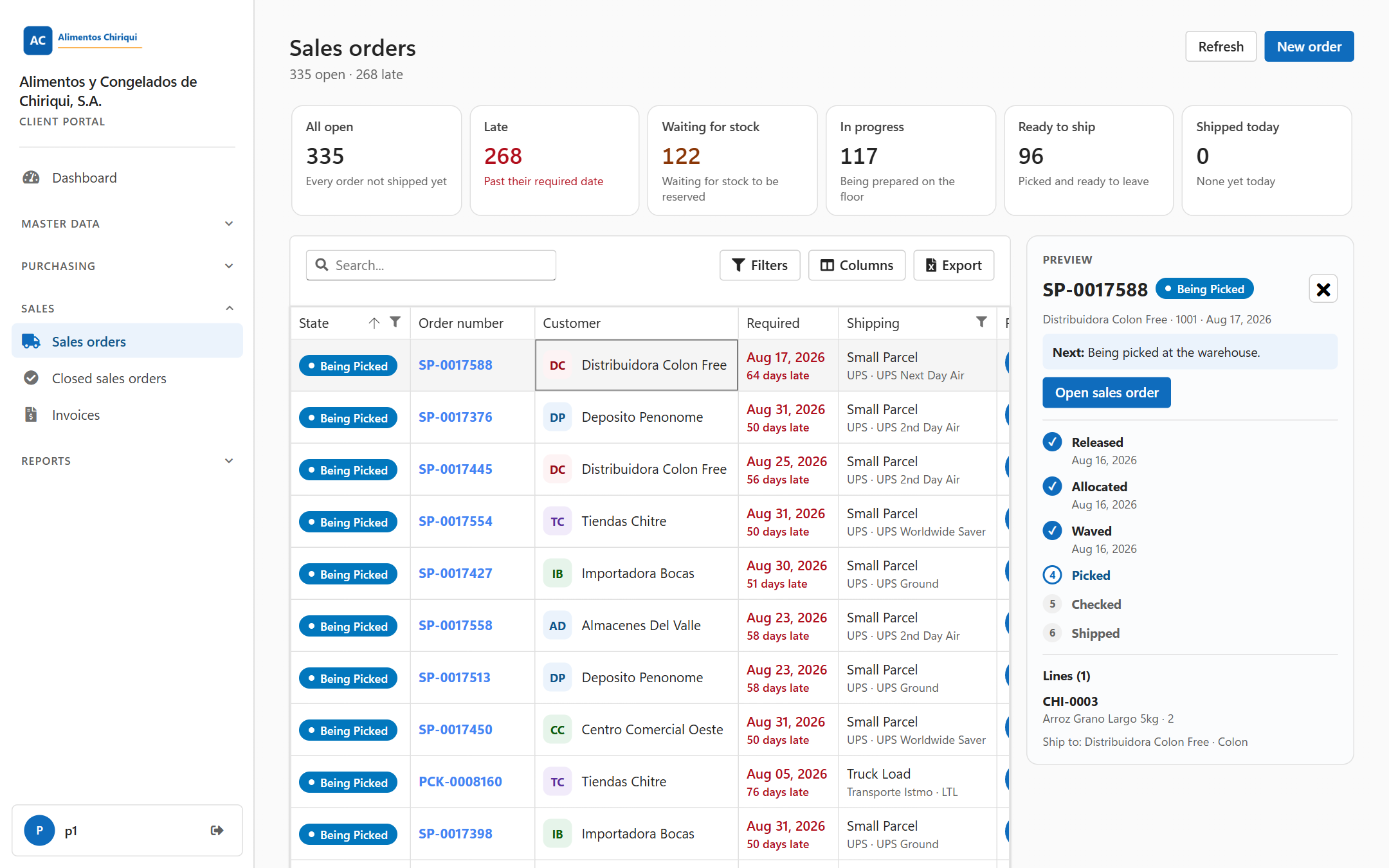Refresh the sales orders list
1389x868 pixels.
(1221, 46)
